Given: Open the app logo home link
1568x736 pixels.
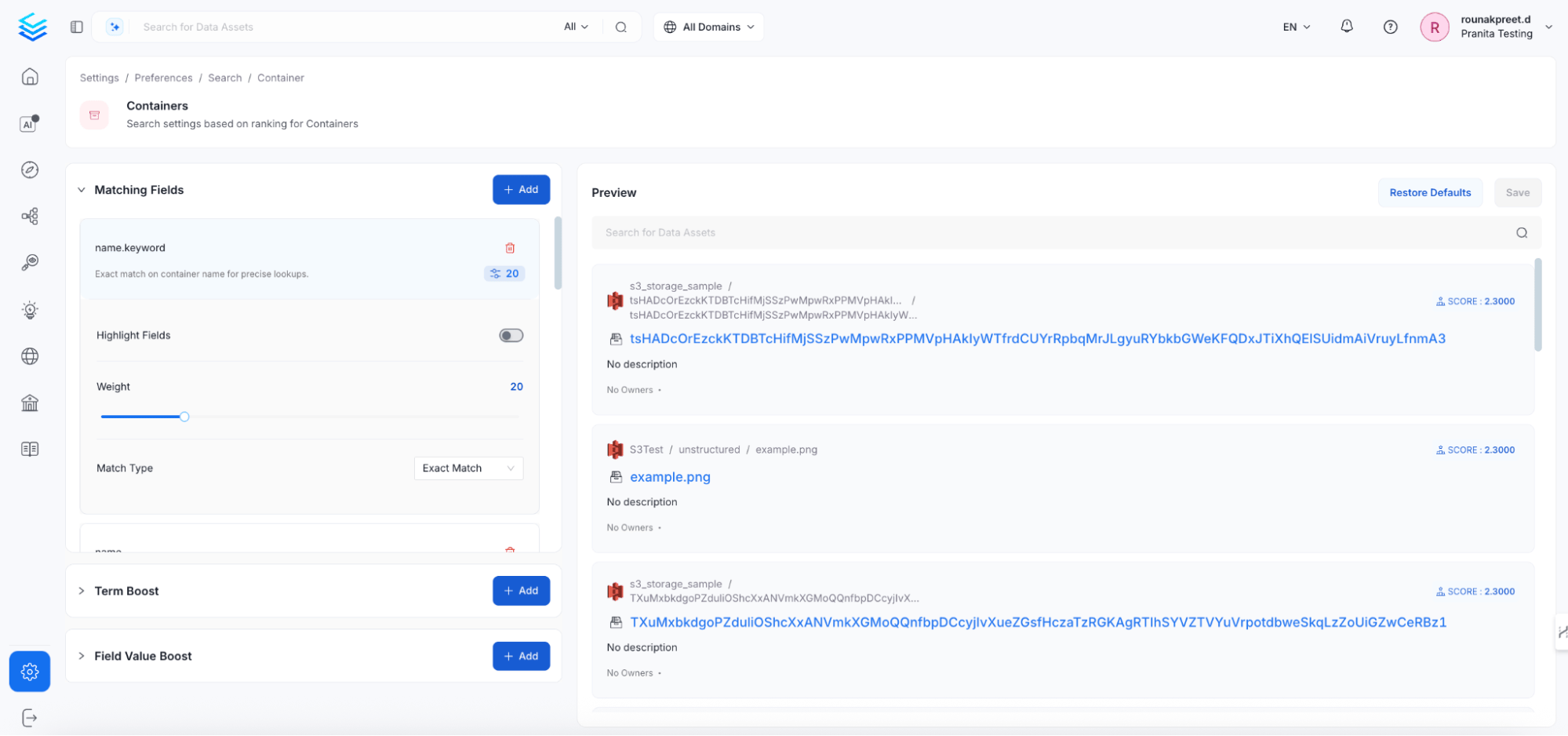Looking at the screenshot, I should [32, 27].
